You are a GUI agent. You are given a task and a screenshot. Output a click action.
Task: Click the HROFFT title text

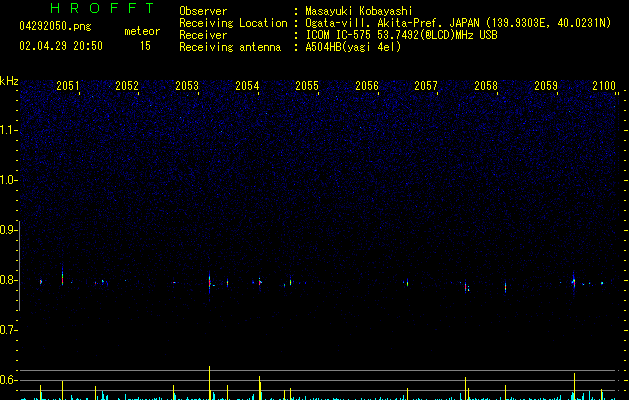pyautogui.click(x=102, y=8)
